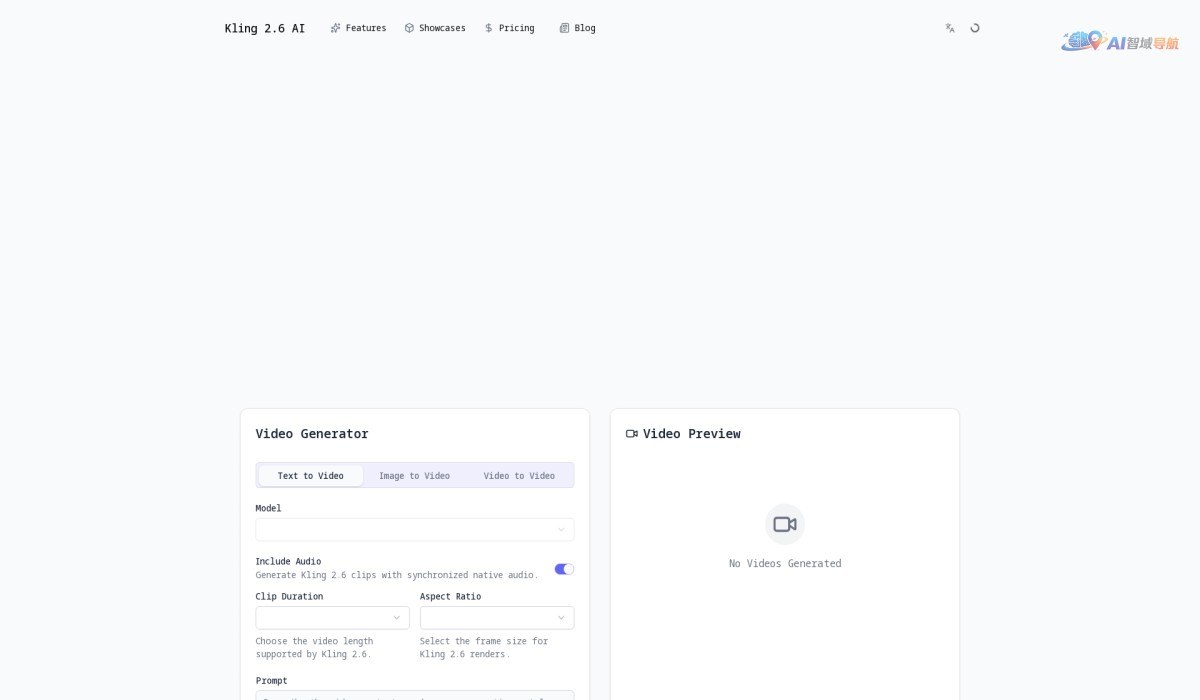Click the Showcases cube icon
The height and width of the screenshot is (700, 1200).
pos(409,28)
